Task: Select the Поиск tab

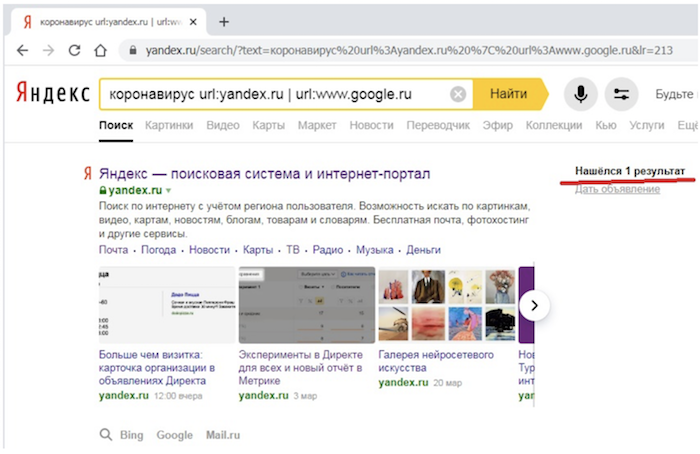Action: click(x=116, y=125)
